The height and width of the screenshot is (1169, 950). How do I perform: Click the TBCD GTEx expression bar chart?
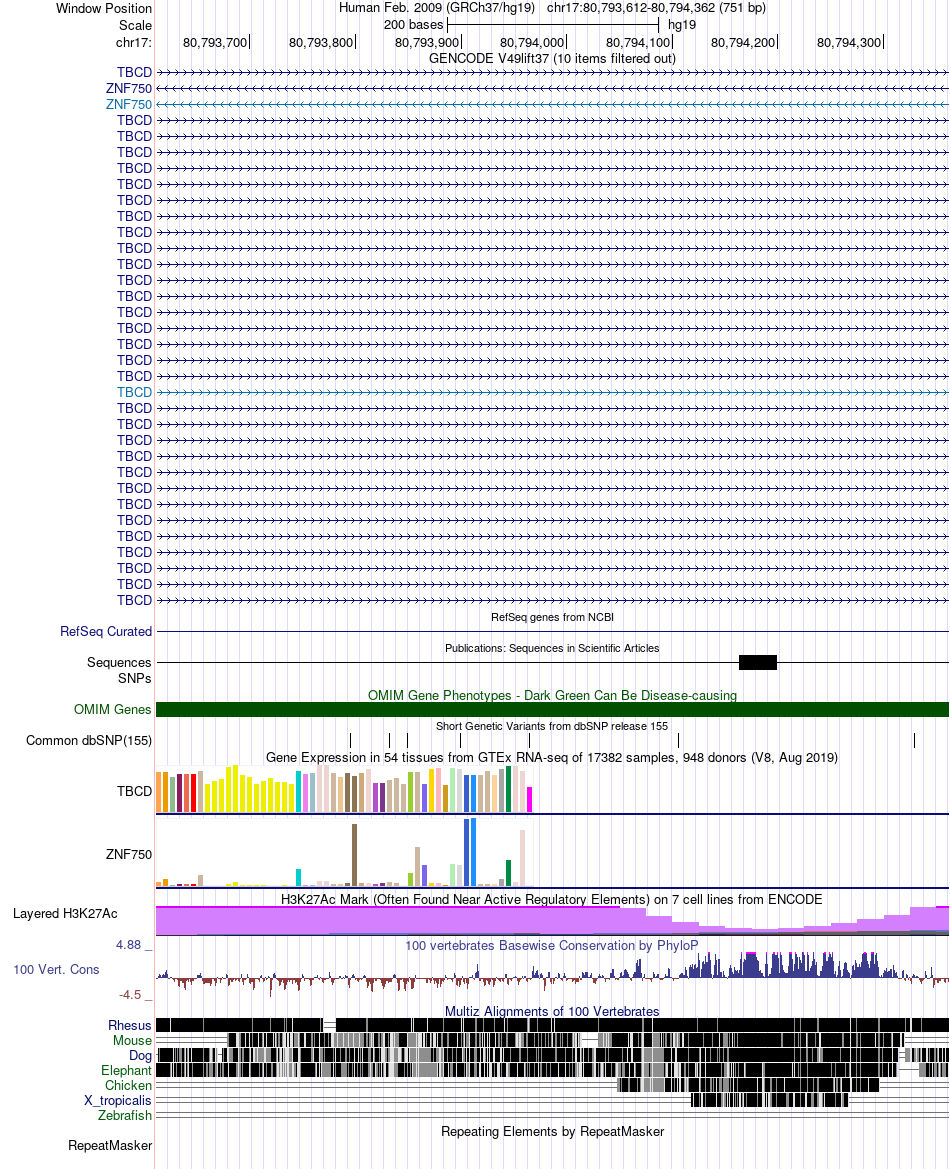click(x=345, y=789)
